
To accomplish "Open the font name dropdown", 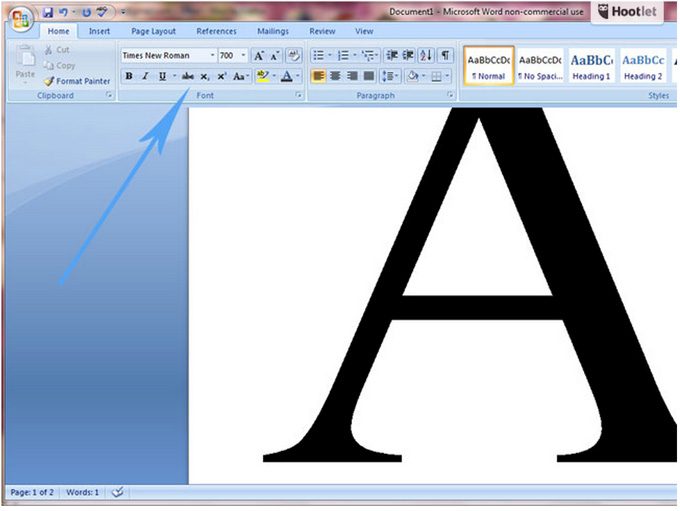I will pyautogui.click(x=212, y=56).
